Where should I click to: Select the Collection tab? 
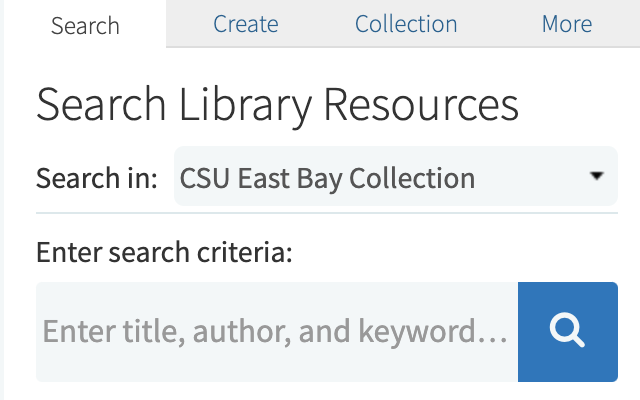pos(406,24)
